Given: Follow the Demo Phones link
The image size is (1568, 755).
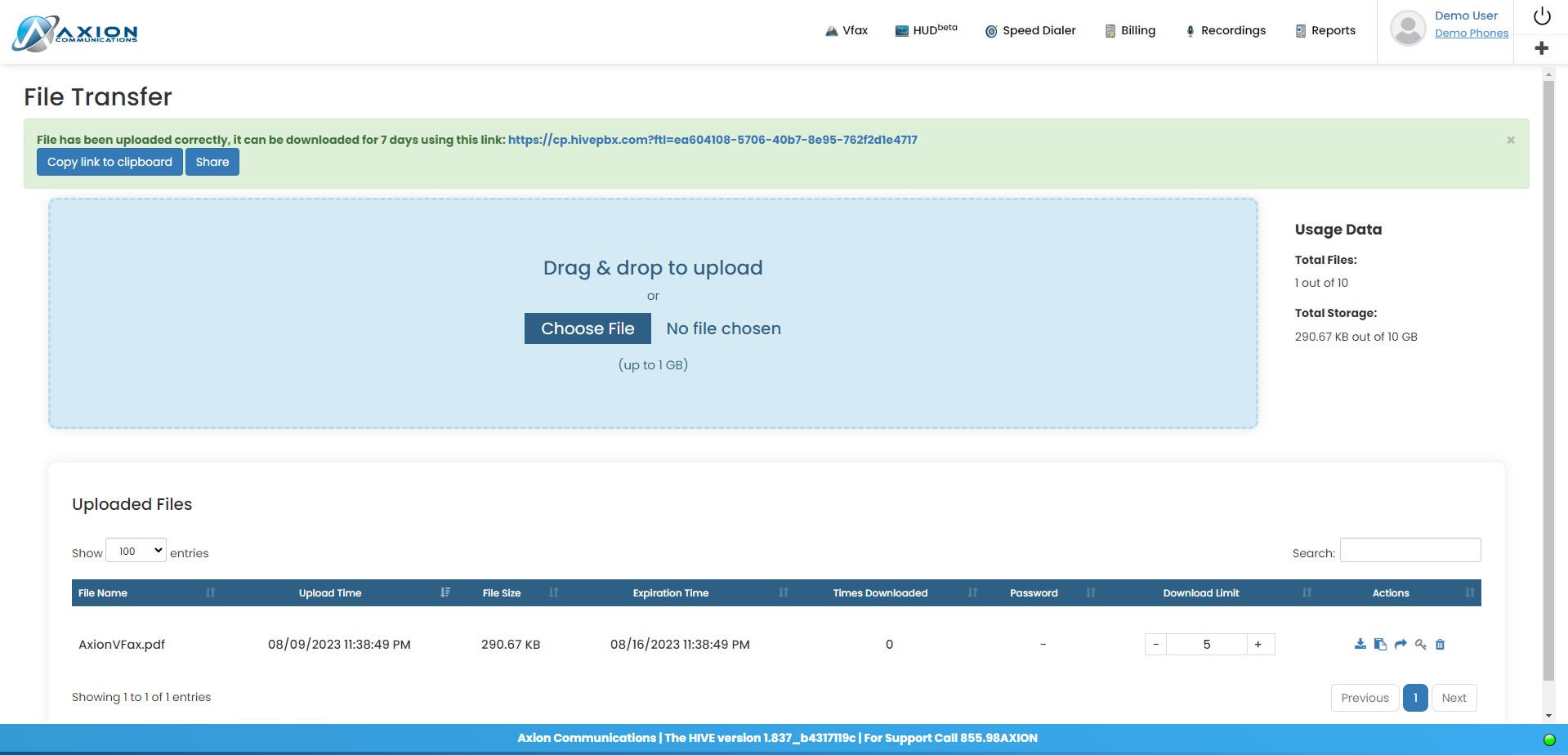Looking at the screenshot, I should click(1472, 33).
